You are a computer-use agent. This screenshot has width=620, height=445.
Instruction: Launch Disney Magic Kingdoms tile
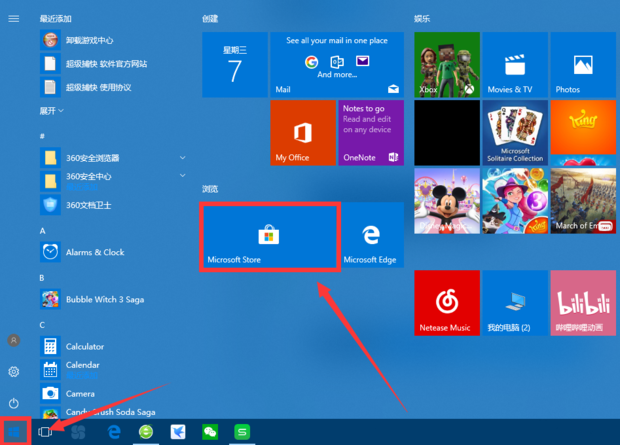point(447,201)
